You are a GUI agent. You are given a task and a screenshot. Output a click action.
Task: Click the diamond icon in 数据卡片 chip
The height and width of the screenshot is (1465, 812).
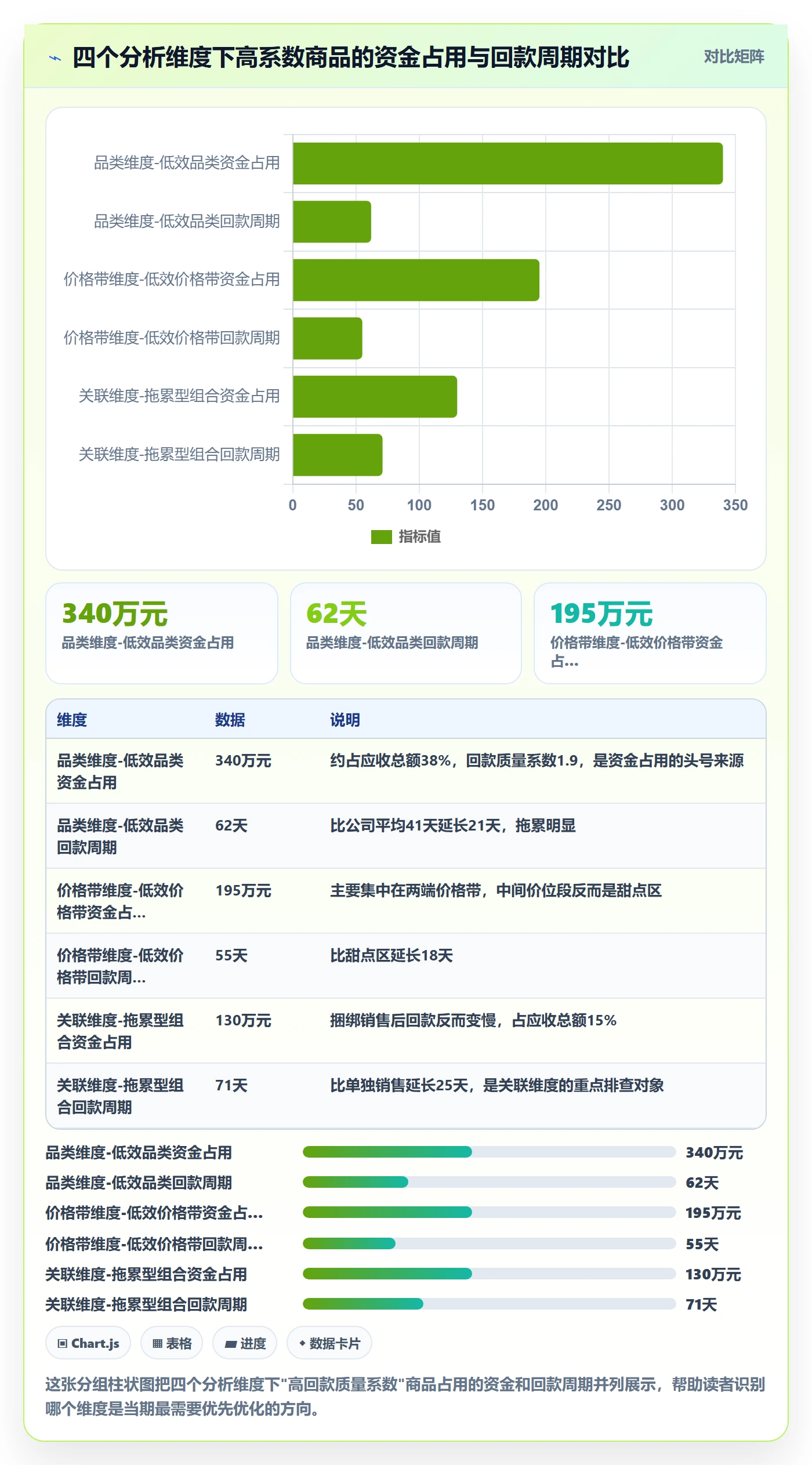point(302,1343)
